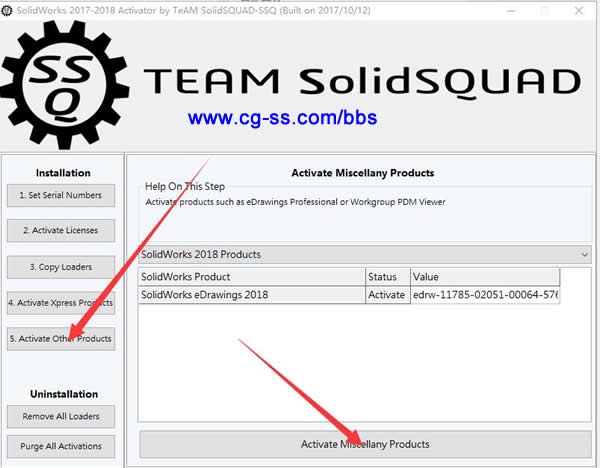Choose Activate Xpress Products step
The image size is (600, 468).
(62, 302)
